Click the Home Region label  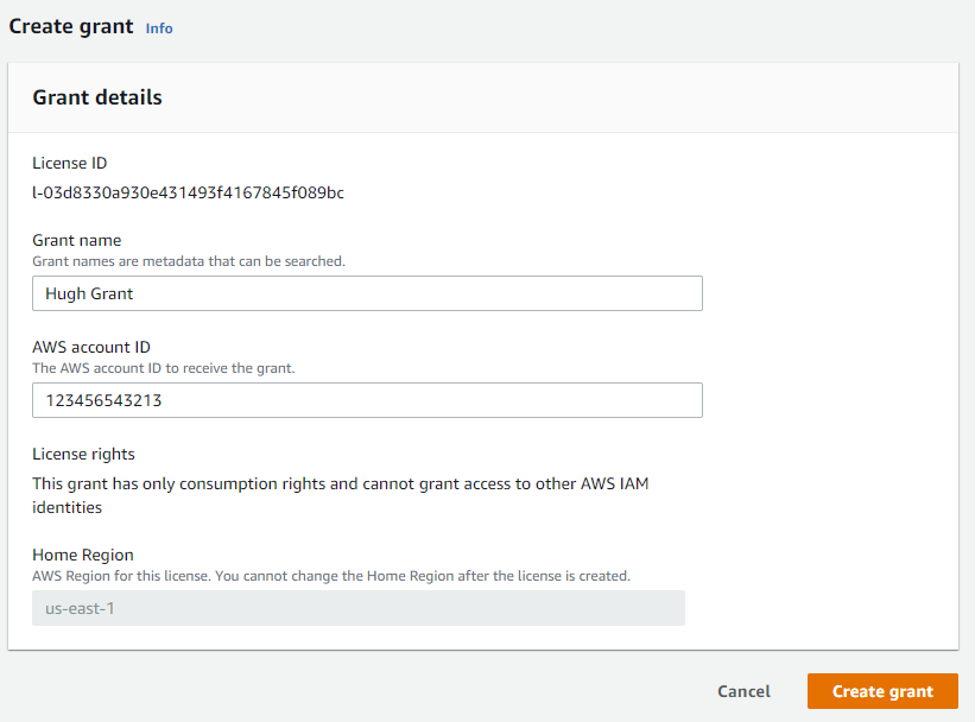[82, 555]
